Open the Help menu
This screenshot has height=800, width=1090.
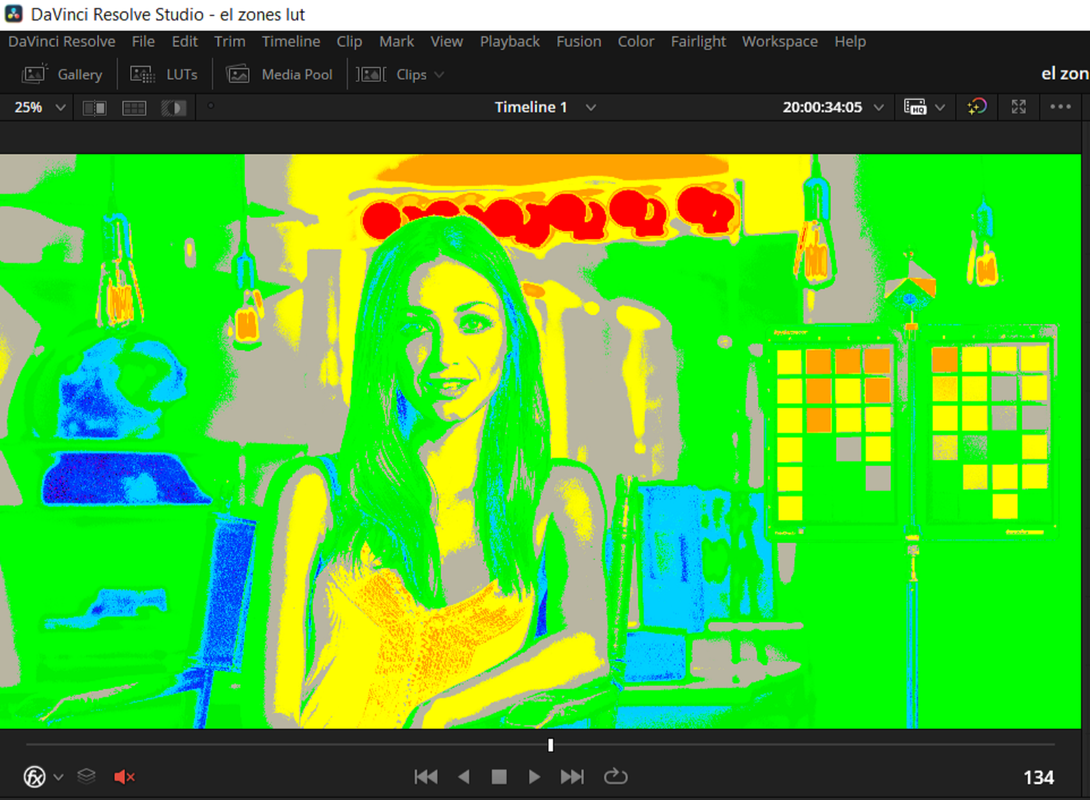850,42
